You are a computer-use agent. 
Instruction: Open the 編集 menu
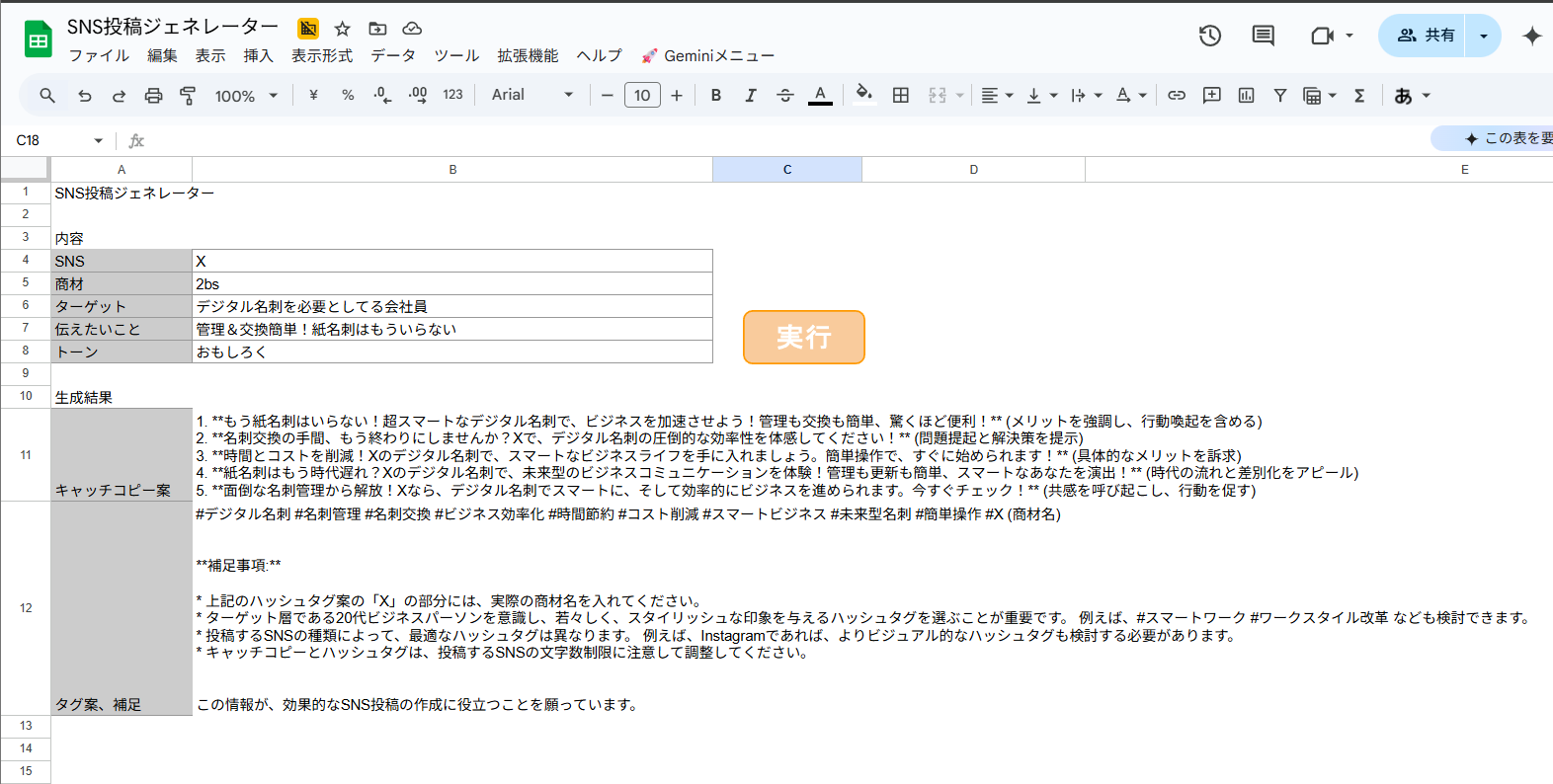(162, 55)
